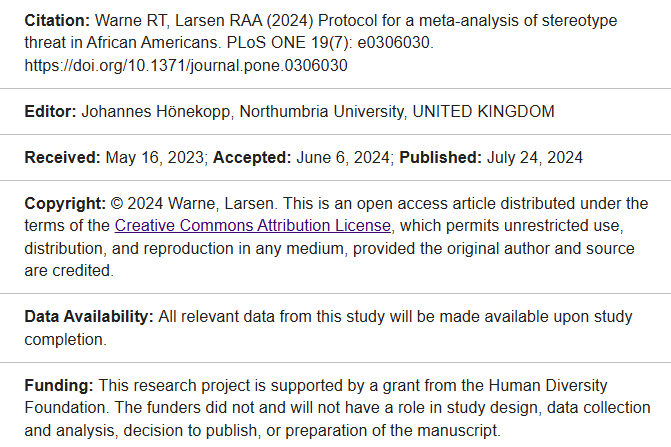Viewport: 671px width, 447px height.
Task: Click the "UNITED KINGDOM" country text
Action: tap(483, 111)
